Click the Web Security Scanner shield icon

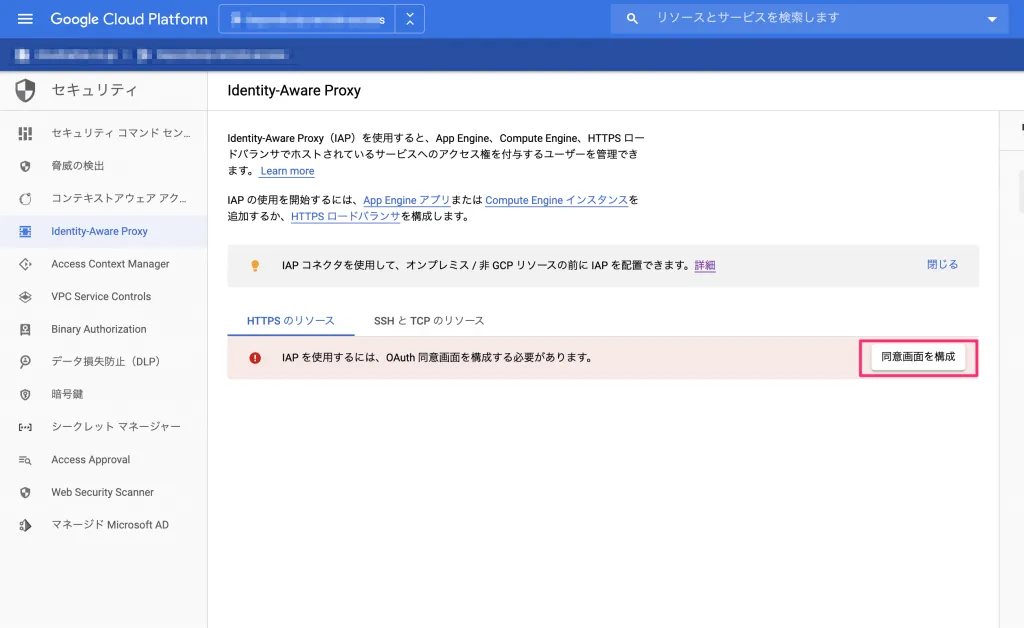click(26, 493)
